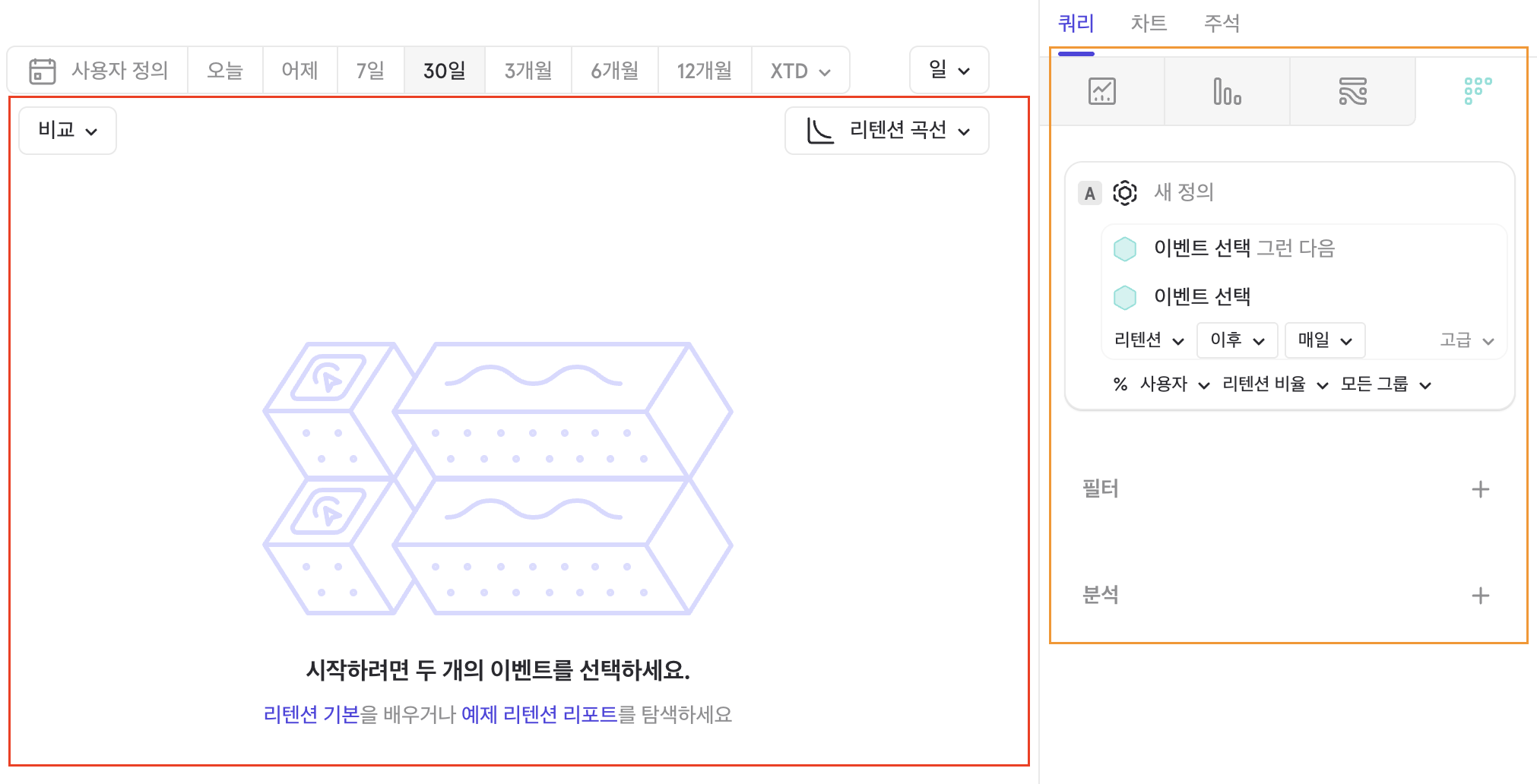Select the Flows report icon
This screenshot has width=1537, height=784.
(1352, 91)
